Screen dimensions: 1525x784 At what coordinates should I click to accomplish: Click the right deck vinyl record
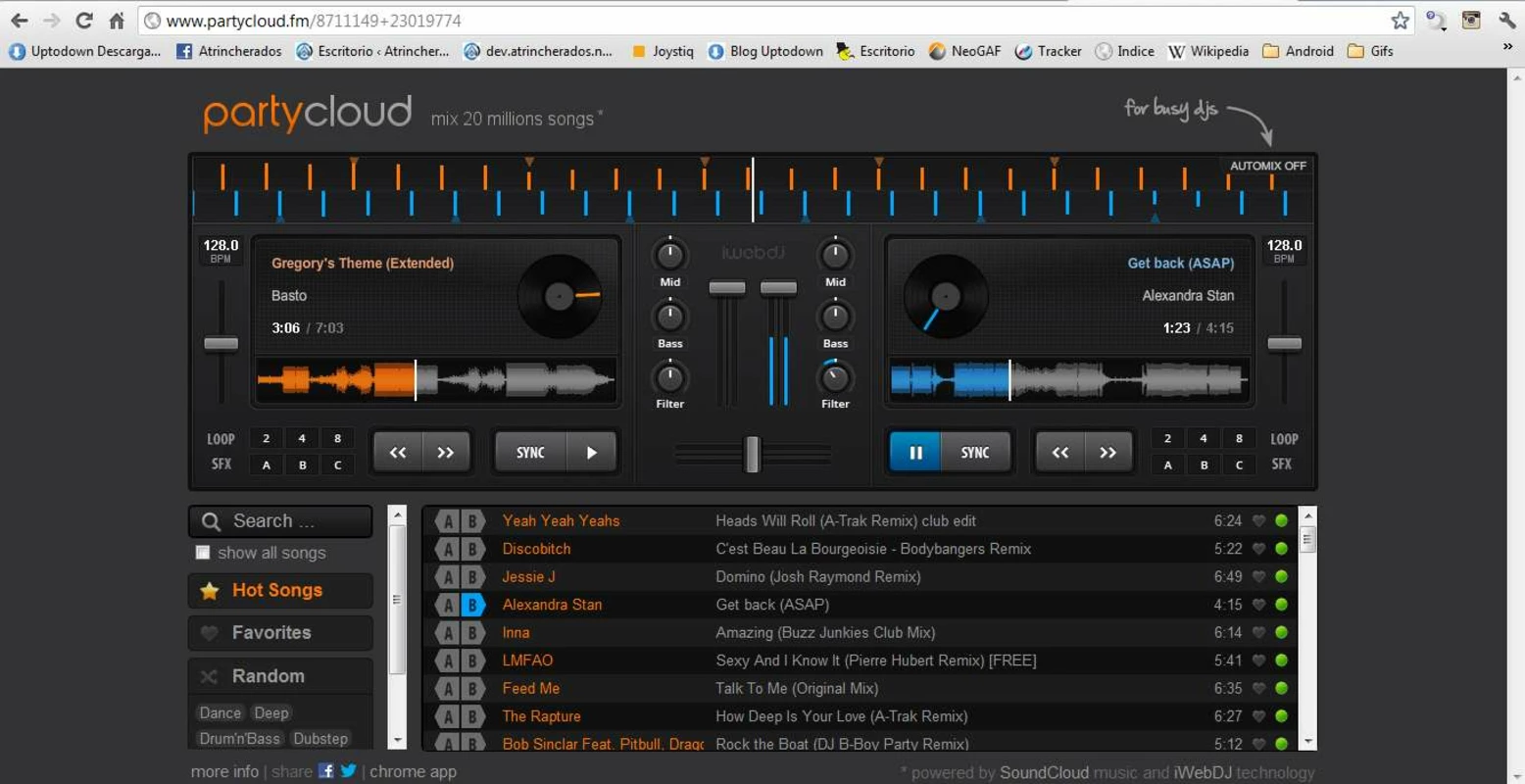tap(946, 296)
